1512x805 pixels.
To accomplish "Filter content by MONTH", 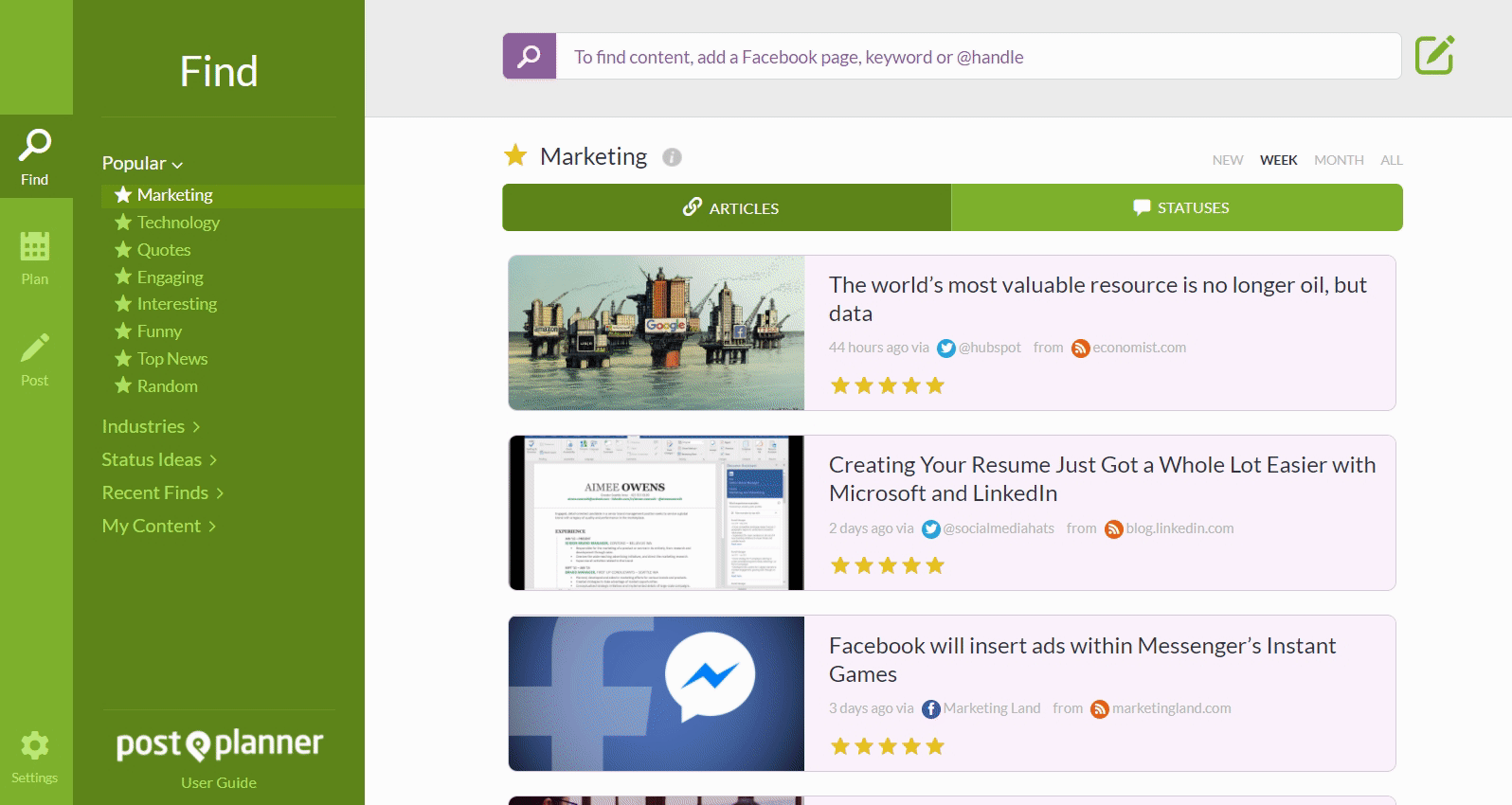I will coord(1339,160).
